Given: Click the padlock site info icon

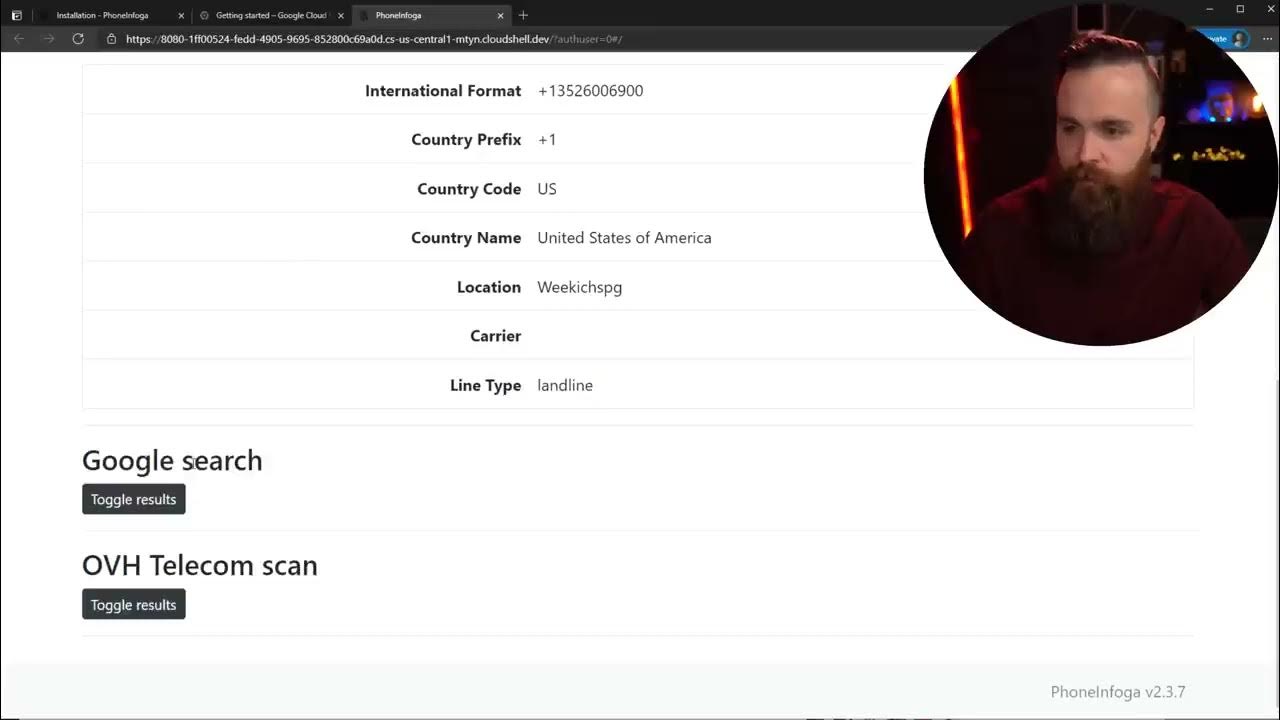Looking at the screenshot, I should (112, 39).
